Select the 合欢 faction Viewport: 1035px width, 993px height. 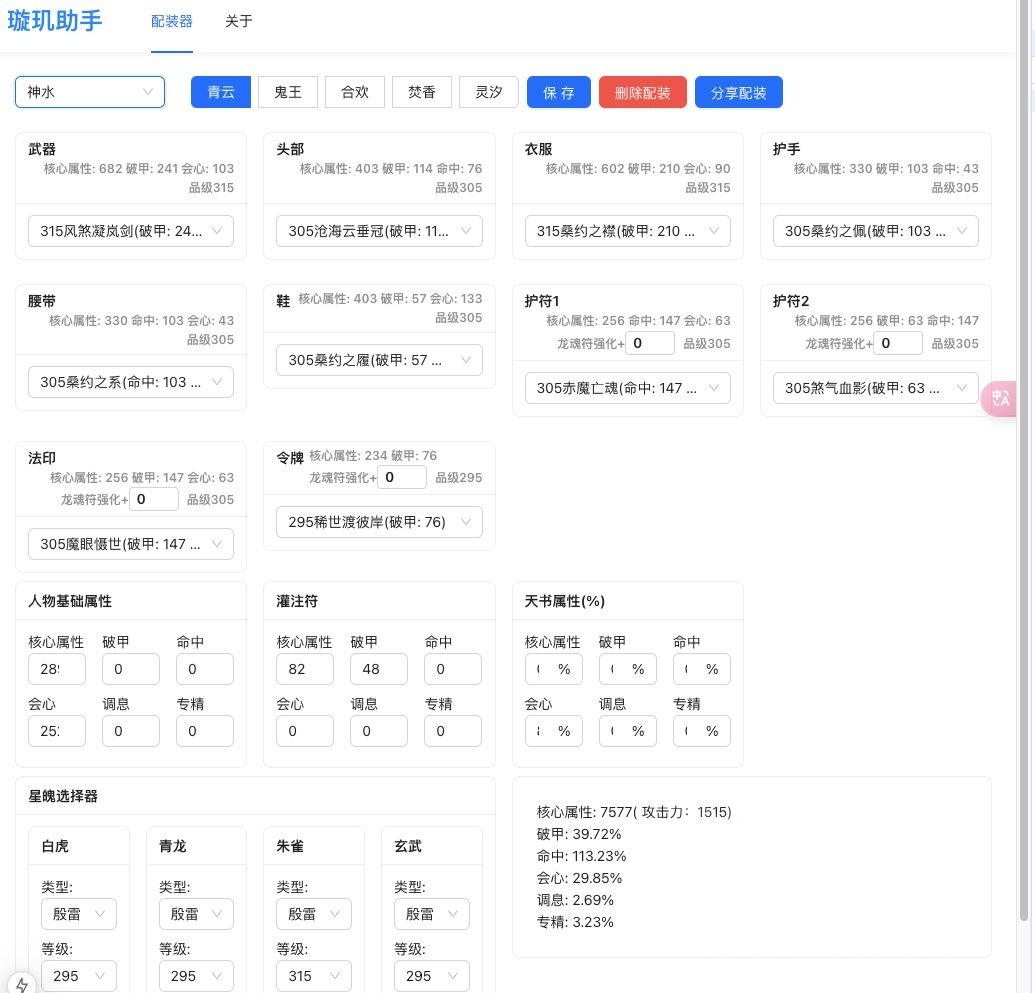[x=354, y=92]
